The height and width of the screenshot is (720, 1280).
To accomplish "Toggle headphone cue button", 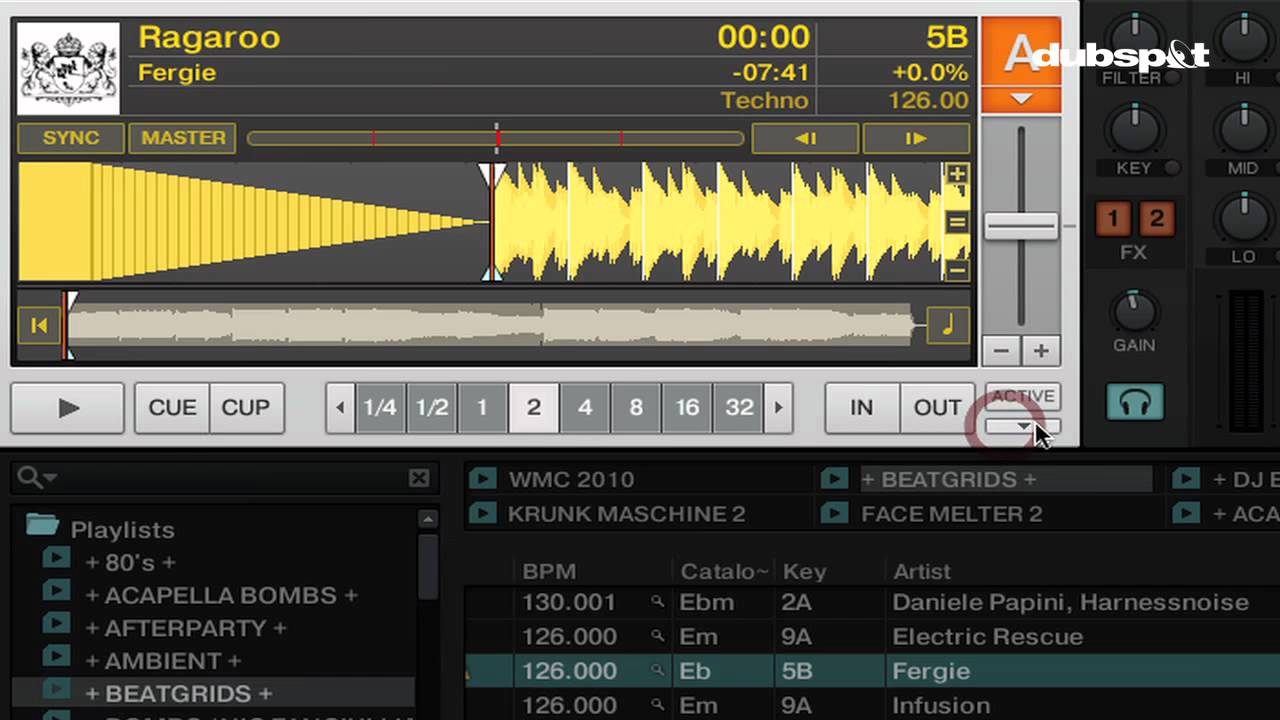I will tap(1135, 403).
